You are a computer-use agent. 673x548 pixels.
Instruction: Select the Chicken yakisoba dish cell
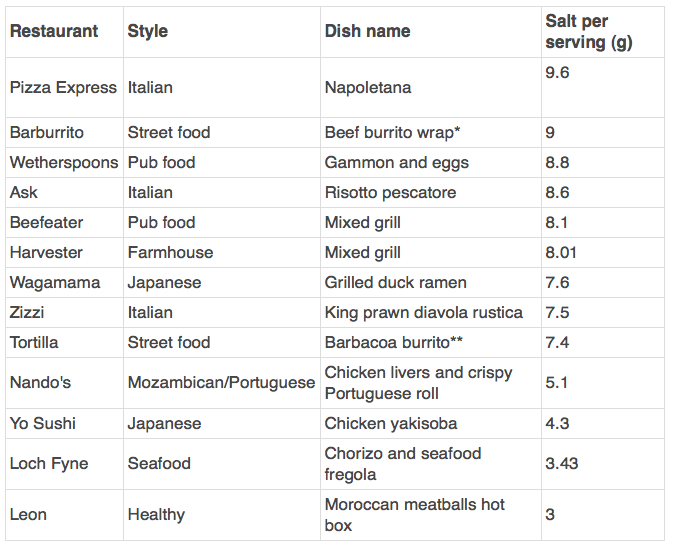(431, 424)
